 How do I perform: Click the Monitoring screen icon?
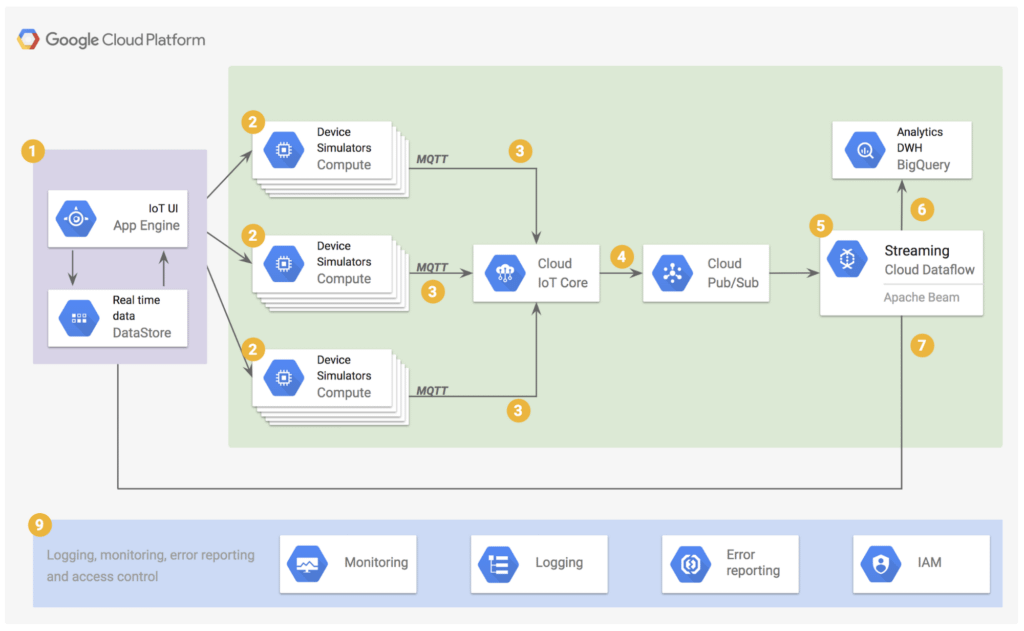pyautogui.click(x=307, y=564)
